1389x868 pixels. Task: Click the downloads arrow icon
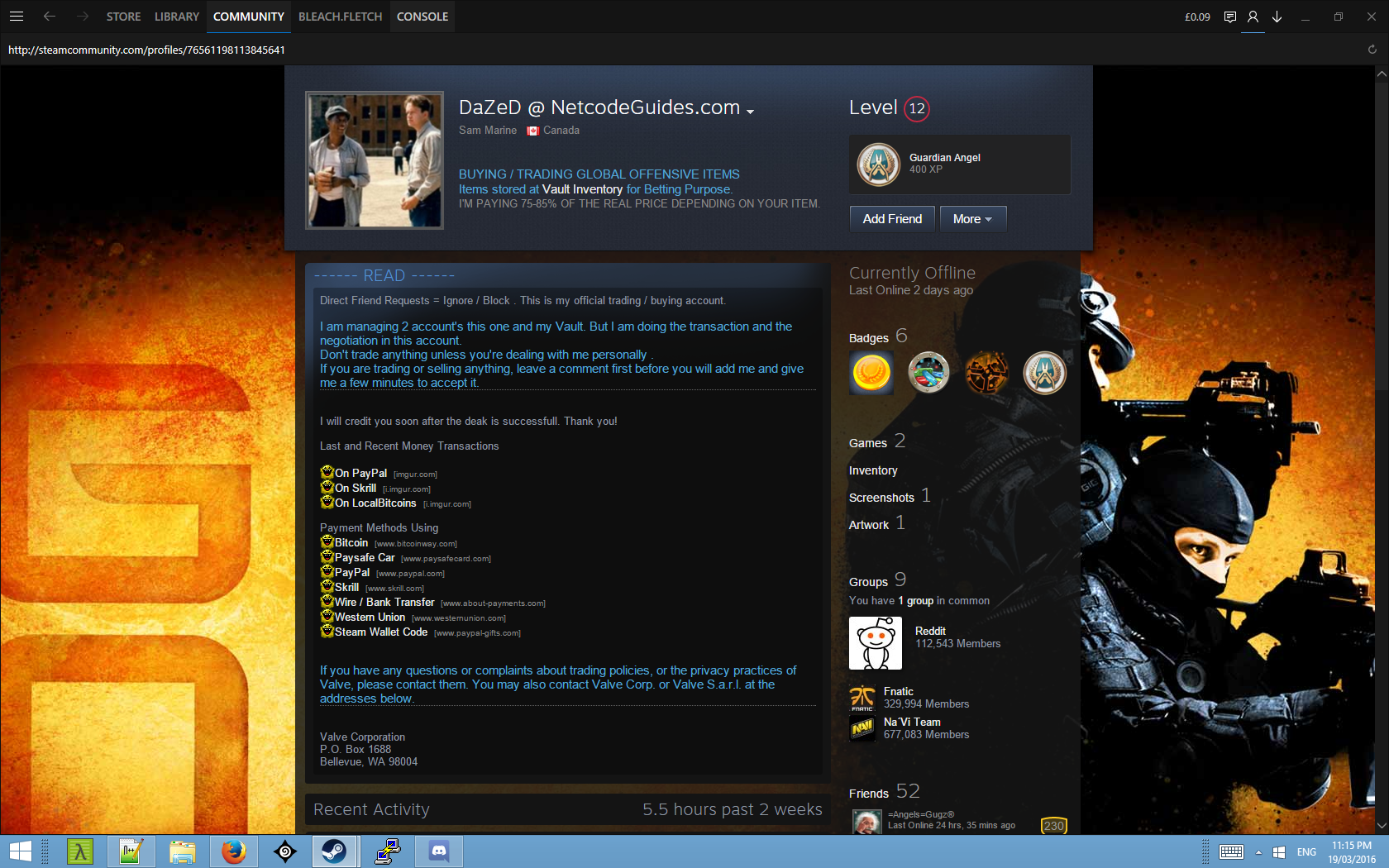(1277, 17)
